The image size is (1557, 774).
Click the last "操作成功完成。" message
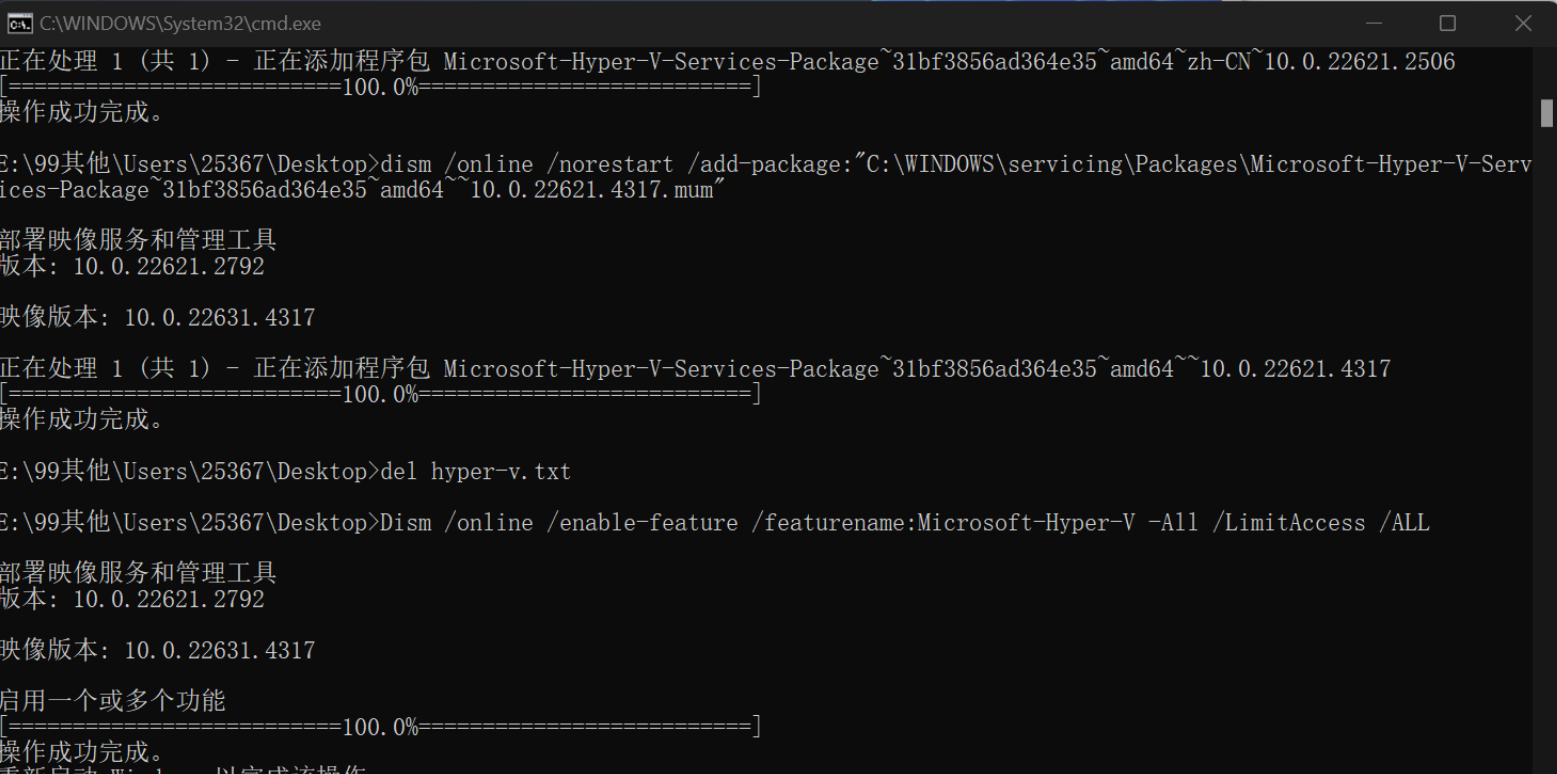point(82,752)
